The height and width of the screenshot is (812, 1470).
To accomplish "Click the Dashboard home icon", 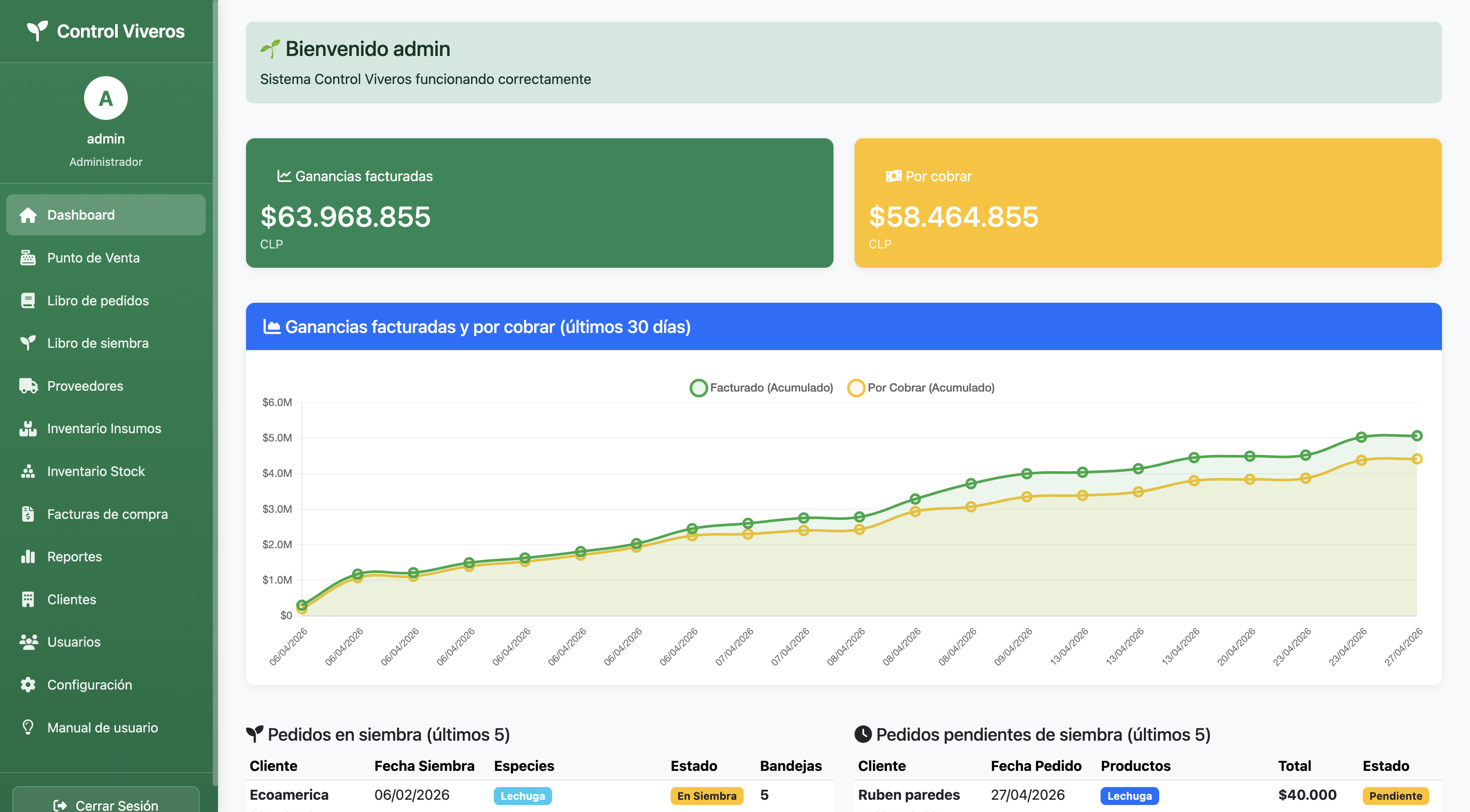I will point(28,215).
